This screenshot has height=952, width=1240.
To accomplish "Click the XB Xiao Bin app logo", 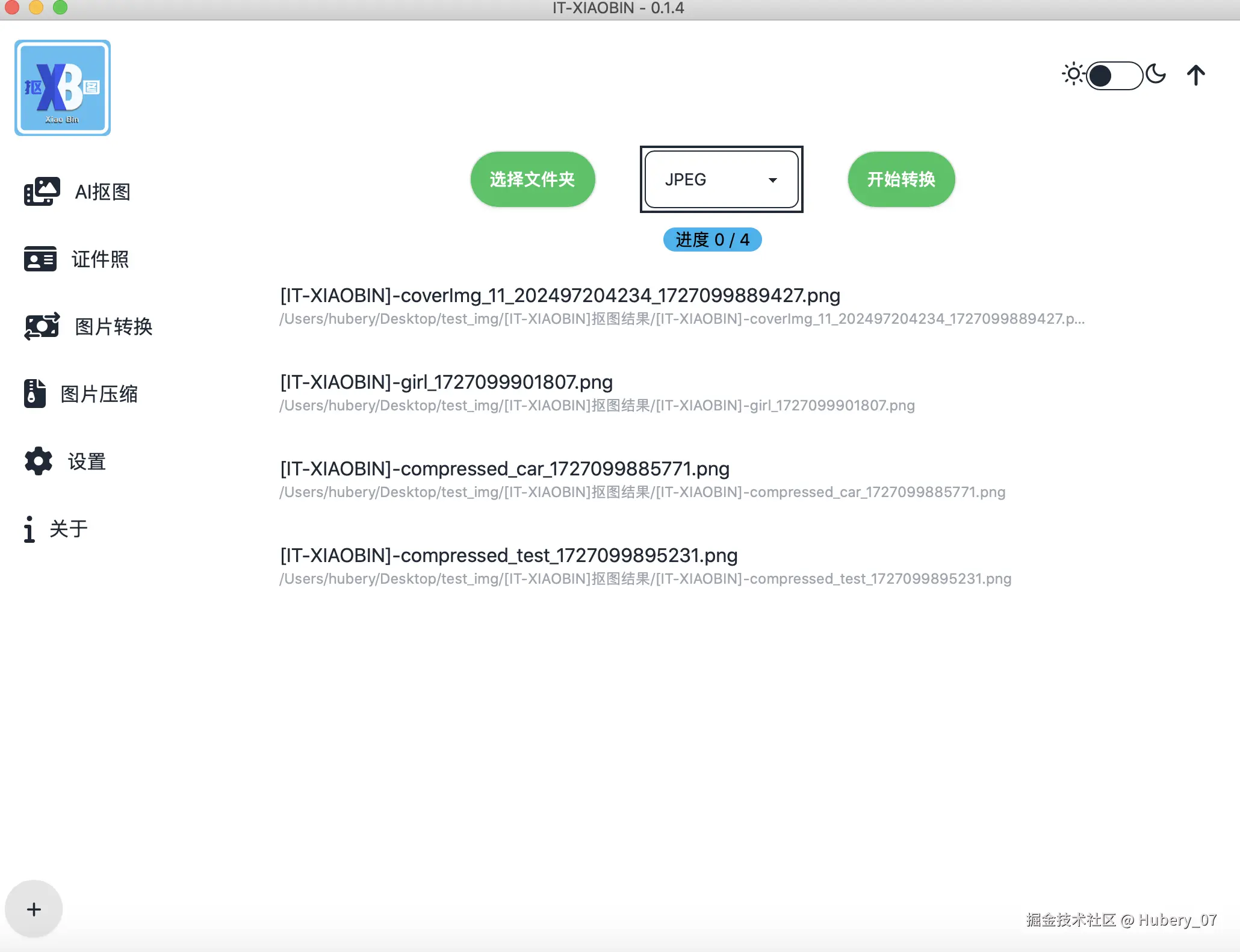I will click(x=63, y=88).
